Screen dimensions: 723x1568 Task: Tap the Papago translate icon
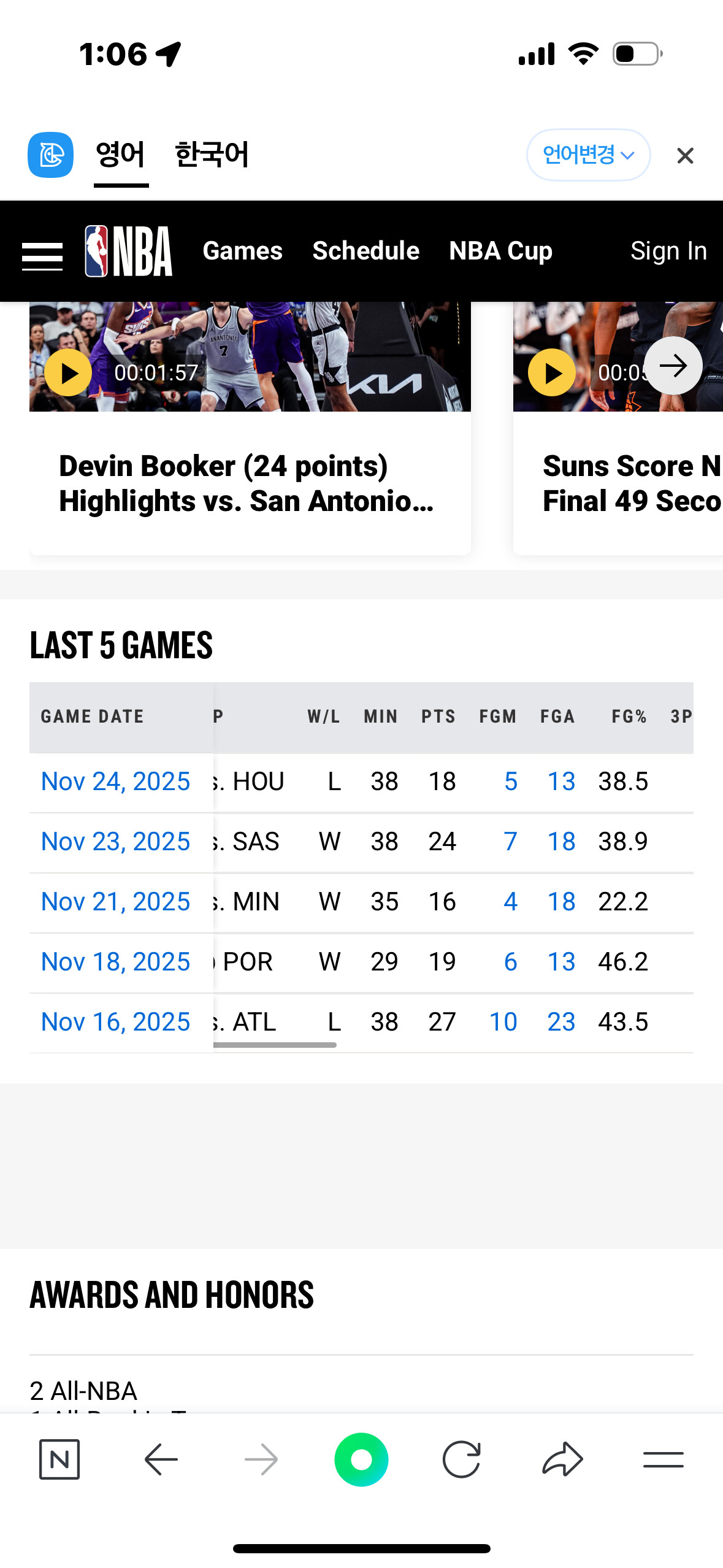point(50,155)
